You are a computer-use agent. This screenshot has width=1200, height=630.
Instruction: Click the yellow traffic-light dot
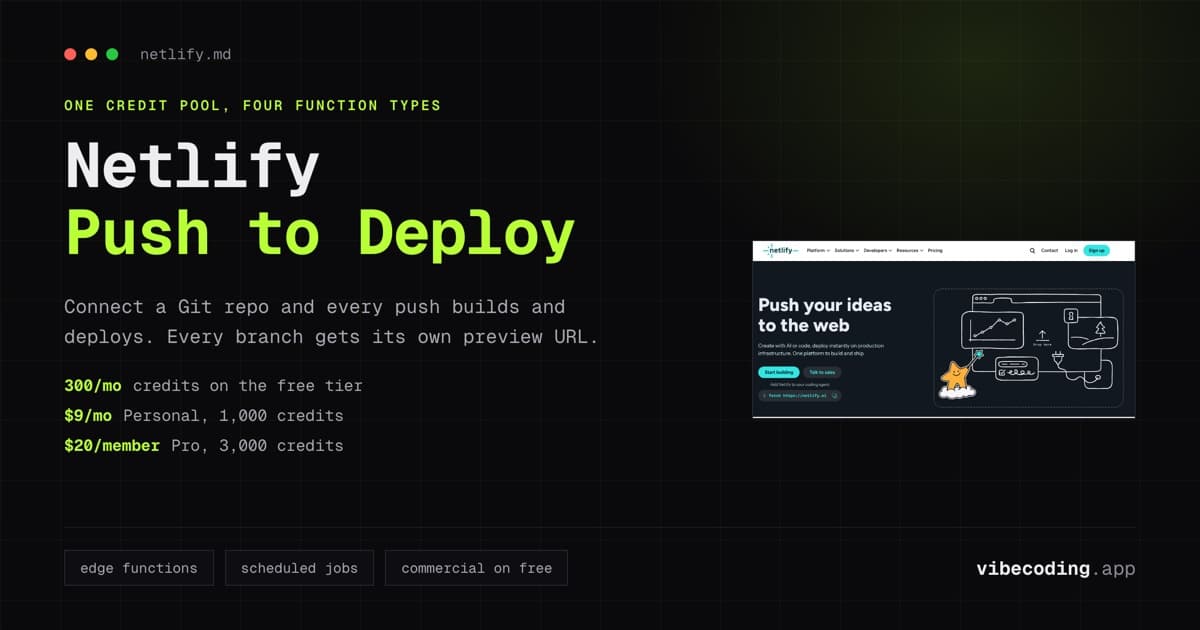pyautogui.click(x=91, y=54)
